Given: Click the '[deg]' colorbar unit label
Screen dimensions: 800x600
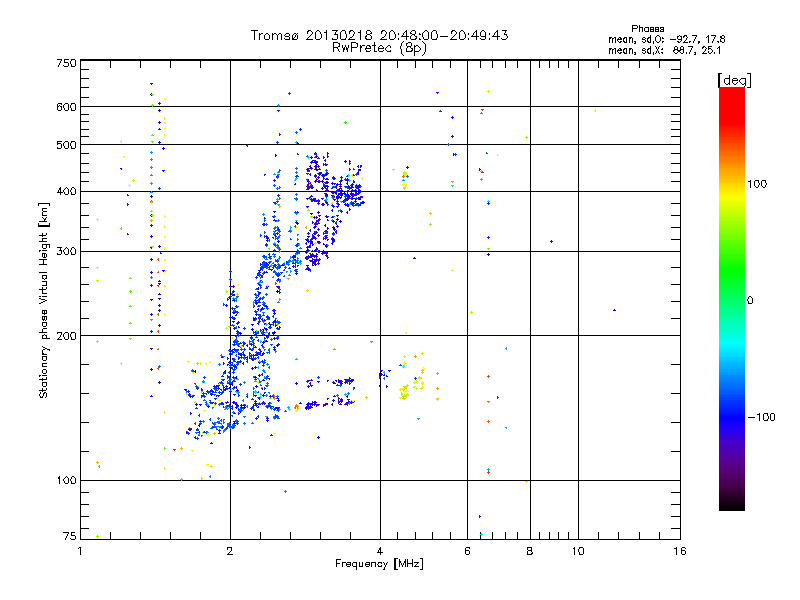Looking at the screenshot, I should pos(734,80).
